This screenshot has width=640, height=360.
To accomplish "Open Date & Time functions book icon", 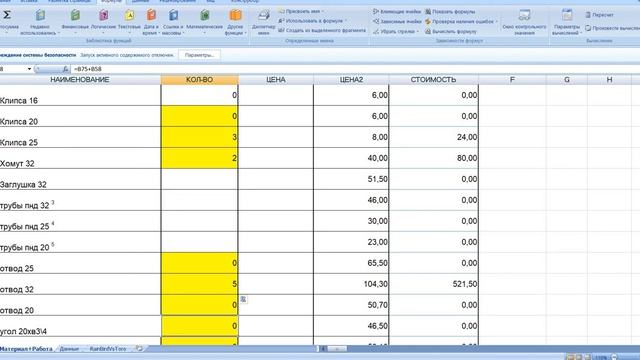I will (151, 16).
